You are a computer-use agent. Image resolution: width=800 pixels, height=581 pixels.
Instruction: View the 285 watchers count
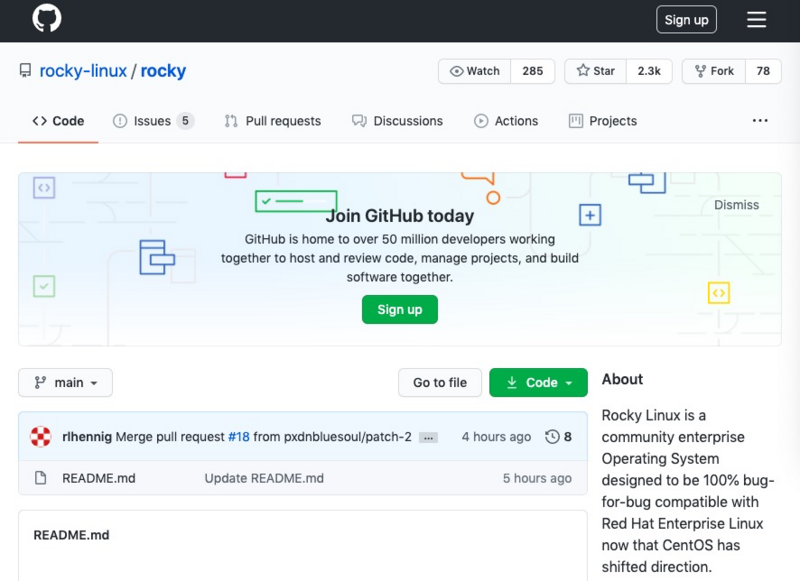coord(533,71)
